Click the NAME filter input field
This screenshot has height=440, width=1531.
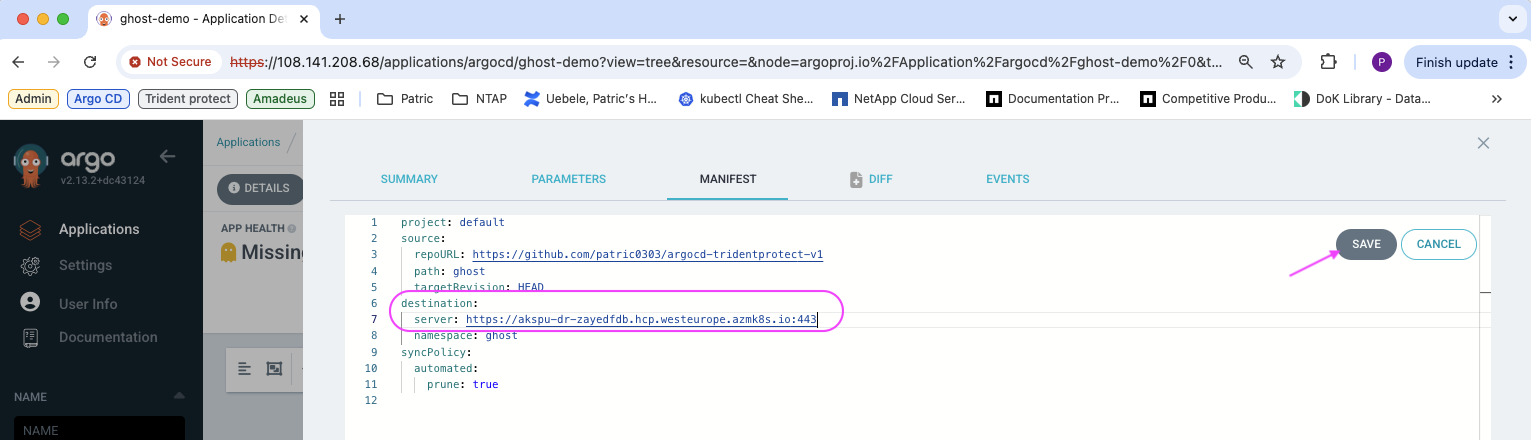coord(99,428)
